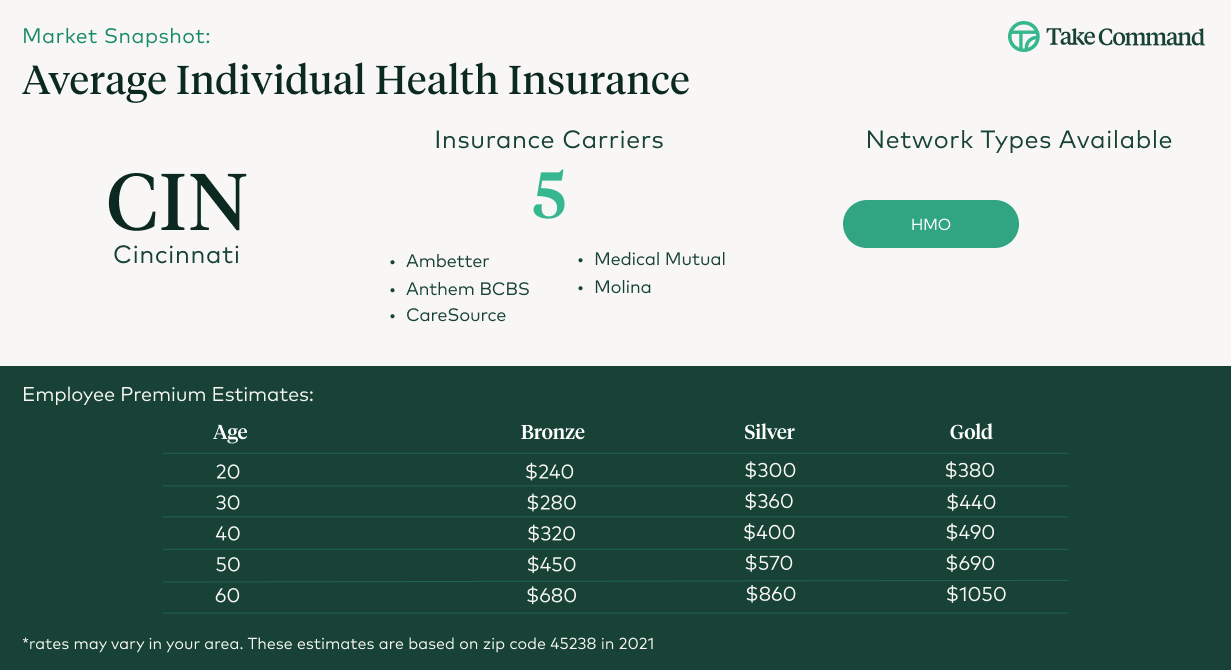Select the Ambetter carrier entry

coord(447,261)
